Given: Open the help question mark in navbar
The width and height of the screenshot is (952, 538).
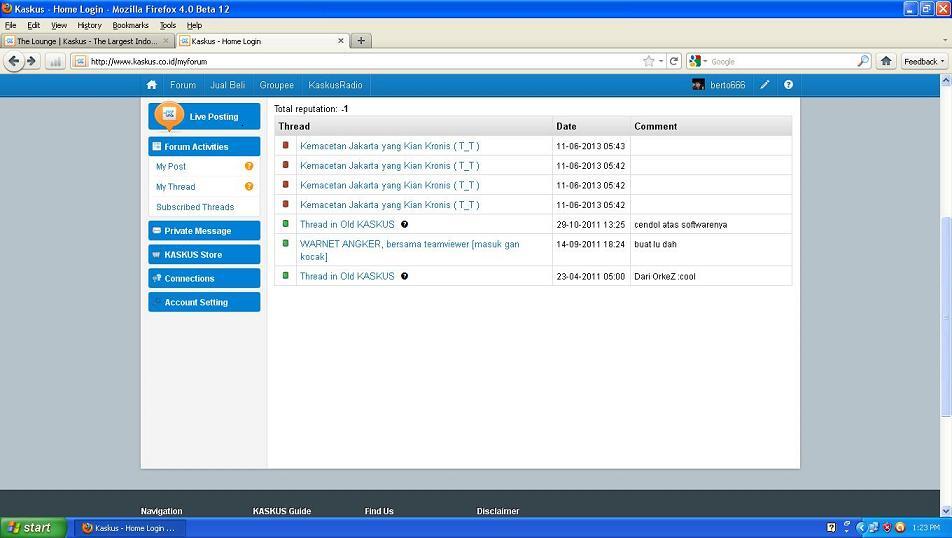Looking at the screenshot, I should tap(788, 85).
